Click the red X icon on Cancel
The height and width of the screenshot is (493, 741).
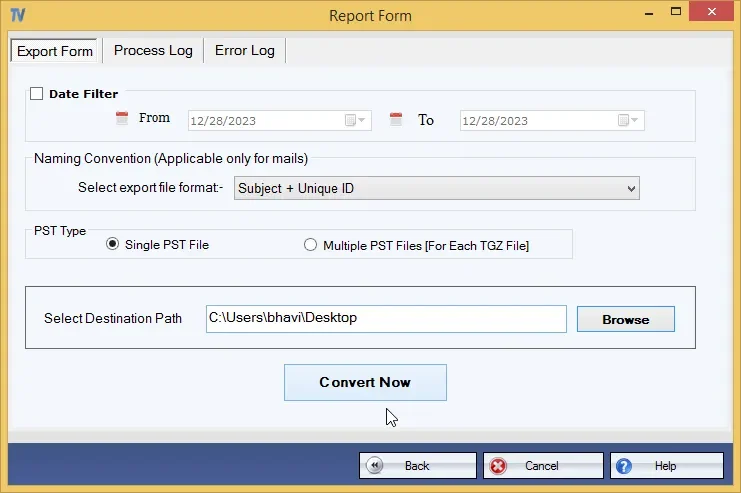coord(498,466)
